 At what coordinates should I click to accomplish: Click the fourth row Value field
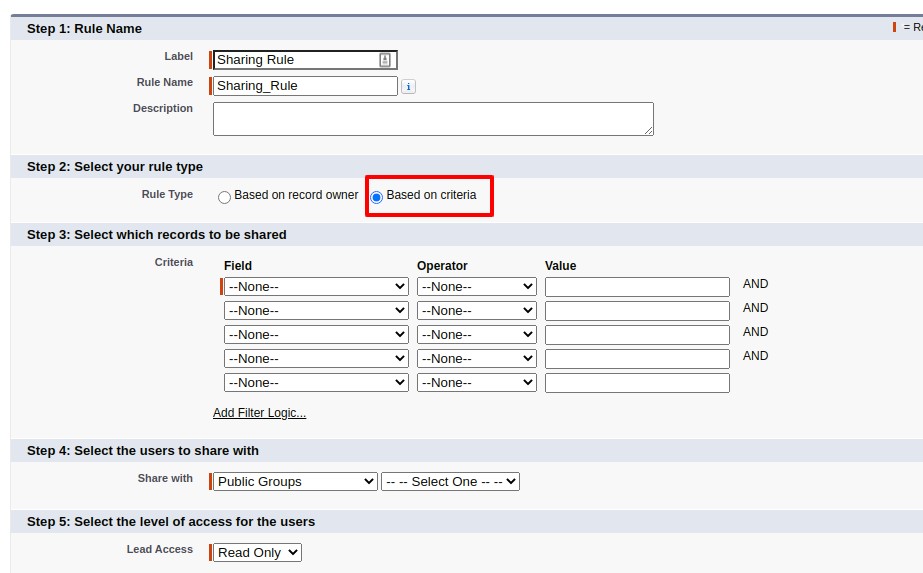[x=637, y=359]
